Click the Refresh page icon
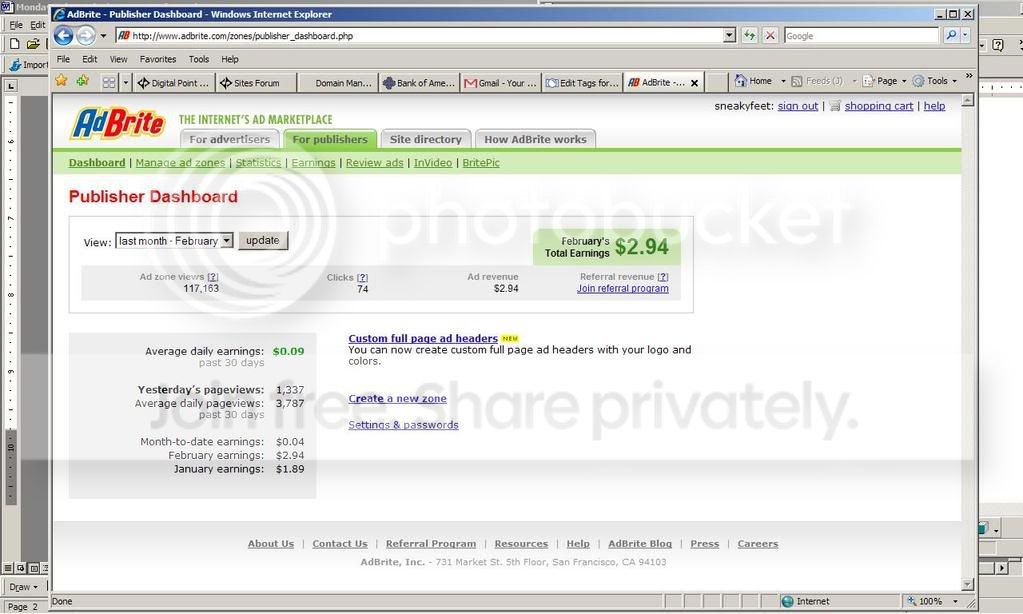The height and width of the screenshot is (614, 1023). click(749, 35)
